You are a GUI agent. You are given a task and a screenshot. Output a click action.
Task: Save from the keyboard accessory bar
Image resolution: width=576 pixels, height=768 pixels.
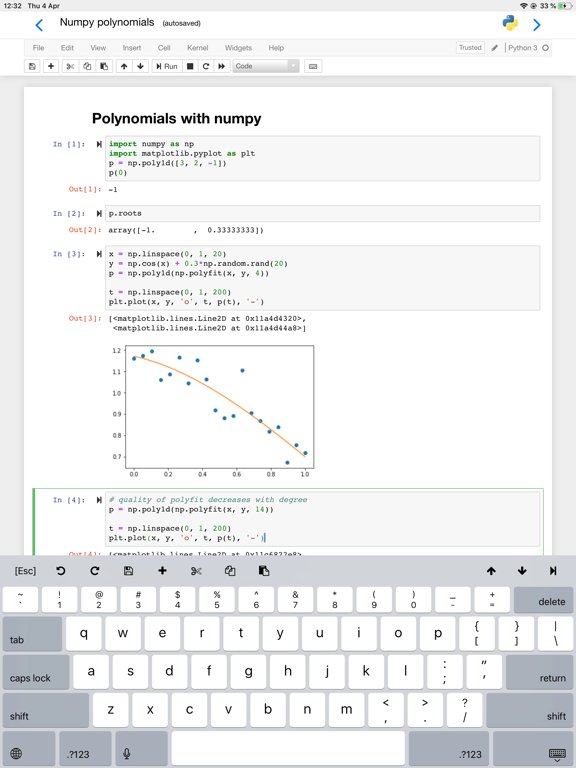point(128,571)
